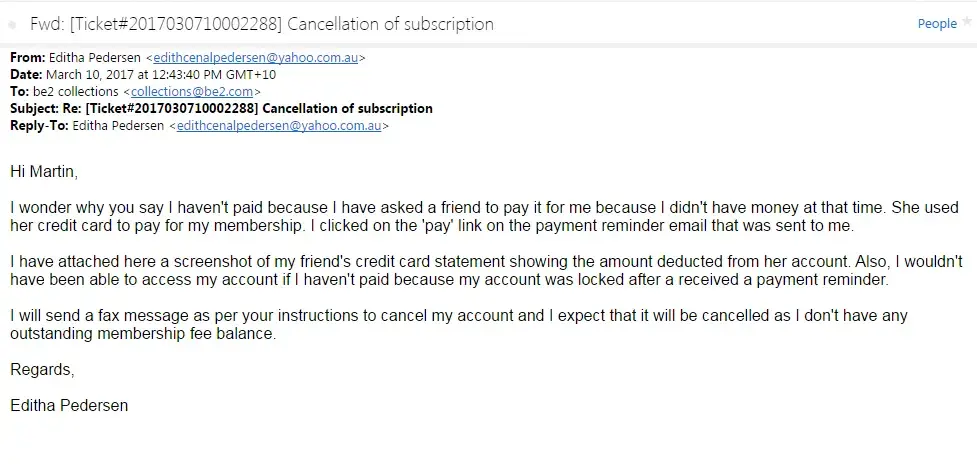Click the bold "From:" header label
The height and width of the screenshot is (465, 977).
point(27,57)
